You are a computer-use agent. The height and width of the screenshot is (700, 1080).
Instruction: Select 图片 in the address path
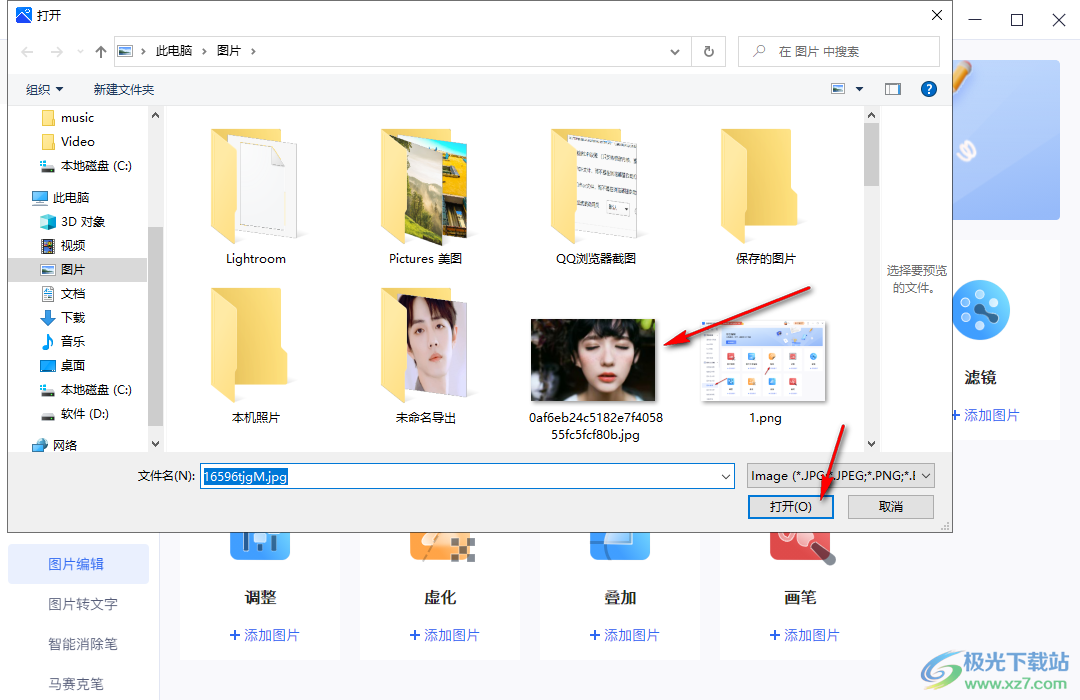tap(229, 51)
